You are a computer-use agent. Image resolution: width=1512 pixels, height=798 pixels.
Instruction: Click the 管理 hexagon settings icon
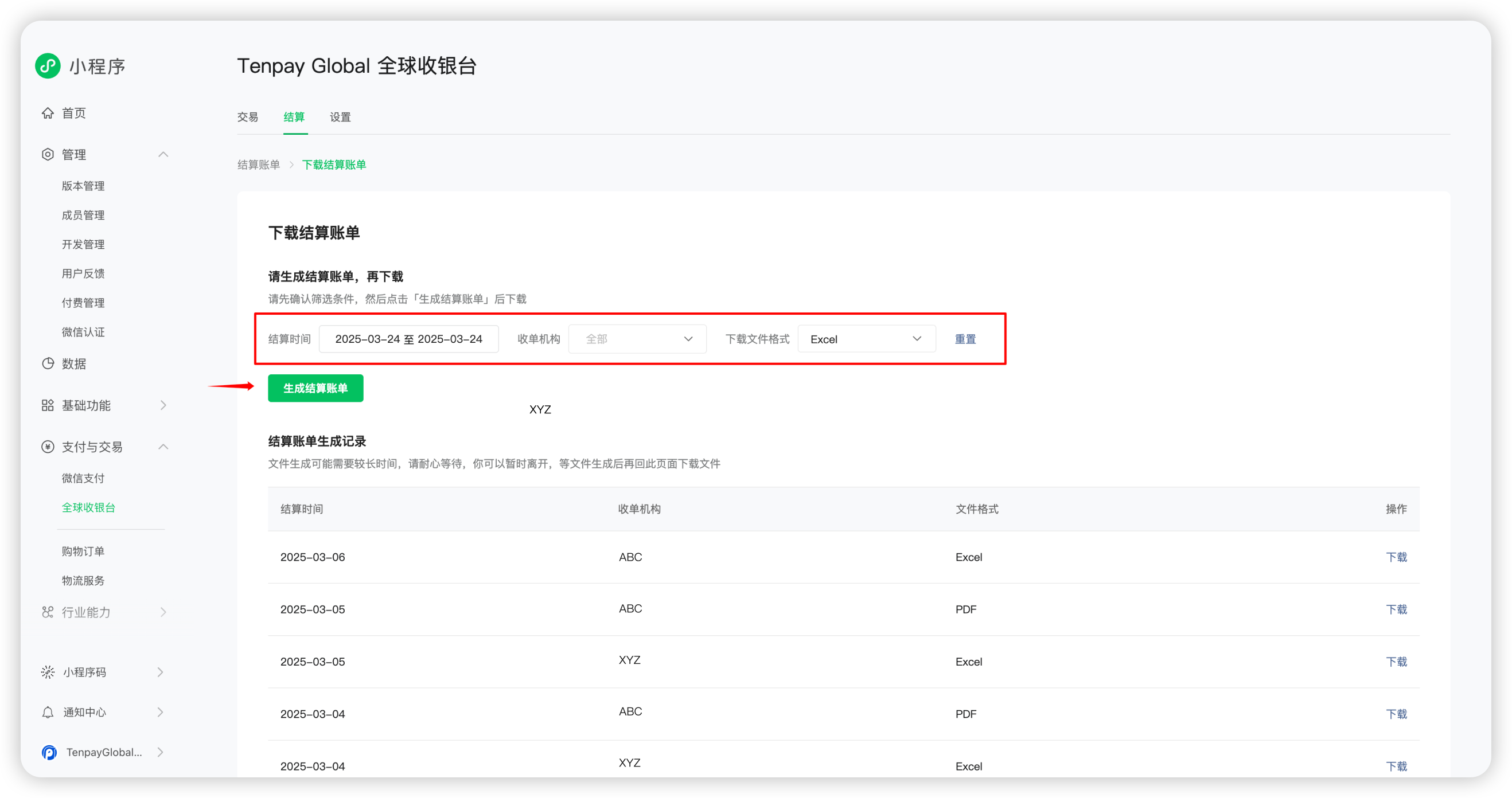pos(48,154)
